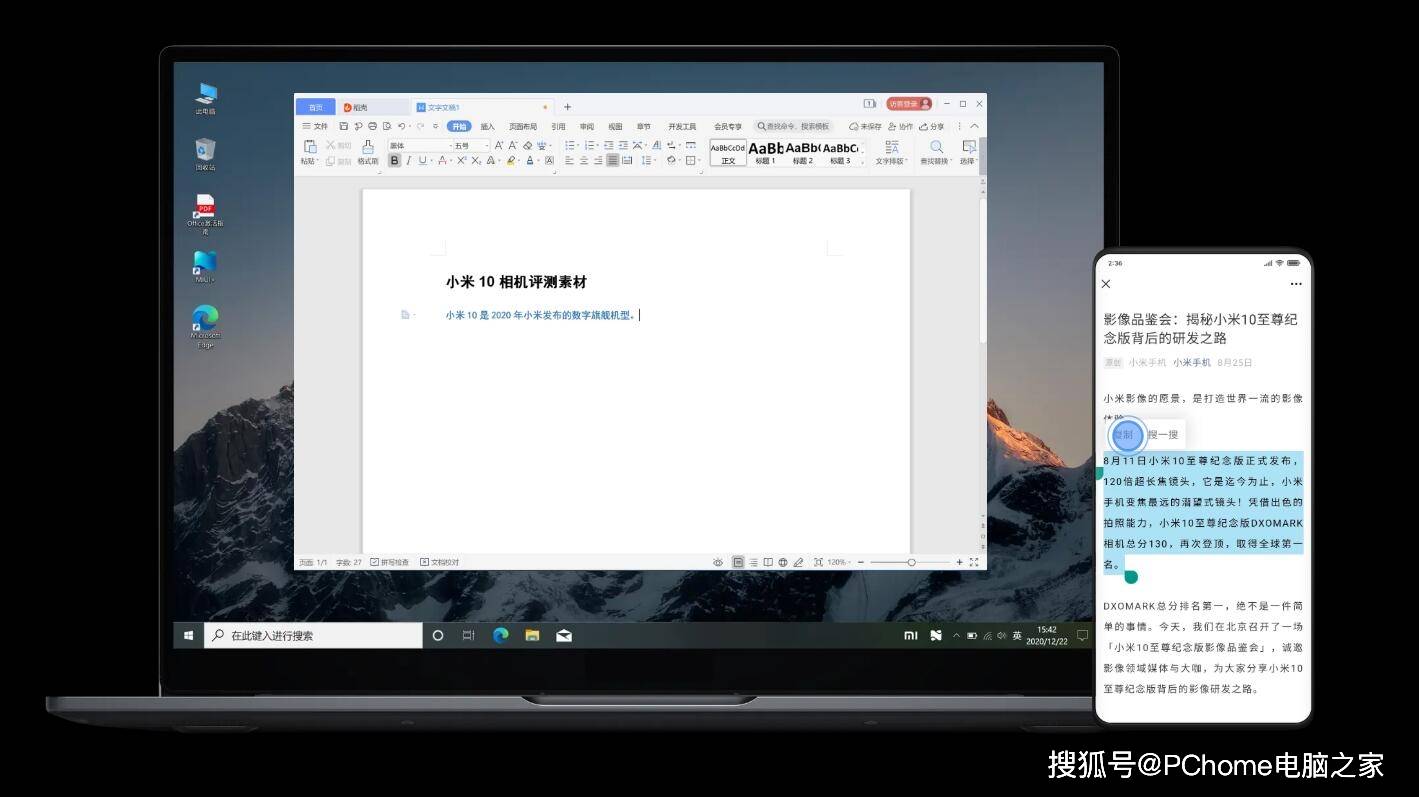This screenshot has width=1419, height=797.
Task: Click the Paste icon in WPS ribbon
Action: pos(310,147)
